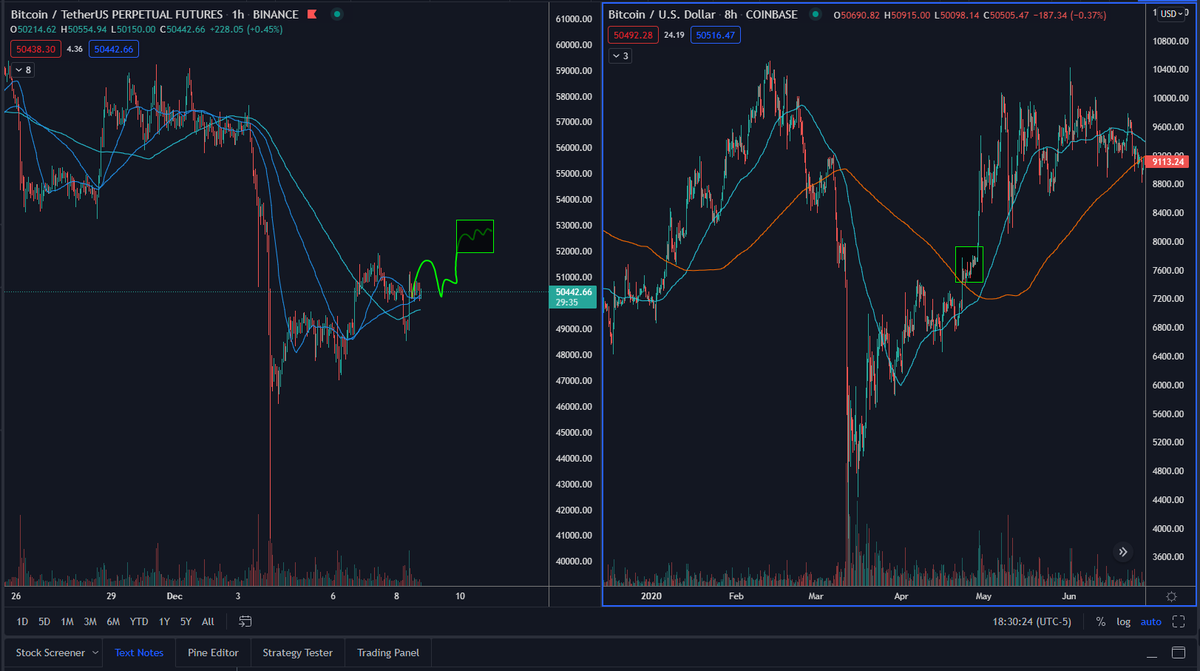Set date range to 3M
The image size is (1200, 671).
point(90,621)
